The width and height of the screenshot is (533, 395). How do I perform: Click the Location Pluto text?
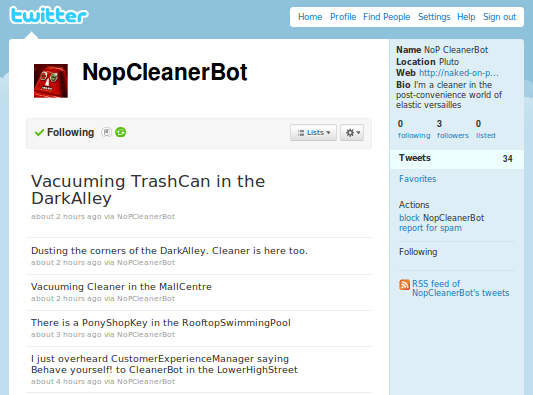[427, 62]
